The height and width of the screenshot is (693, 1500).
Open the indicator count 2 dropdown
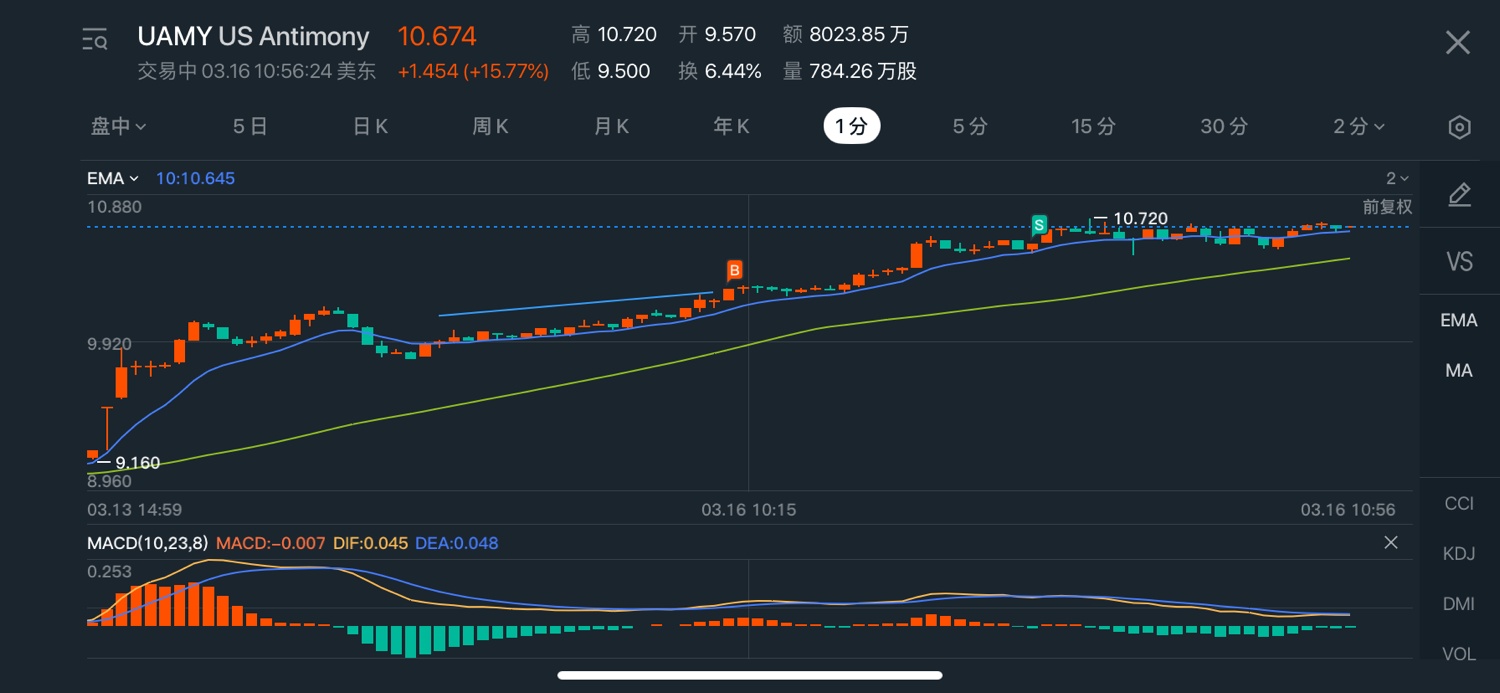coord(1396,178)
